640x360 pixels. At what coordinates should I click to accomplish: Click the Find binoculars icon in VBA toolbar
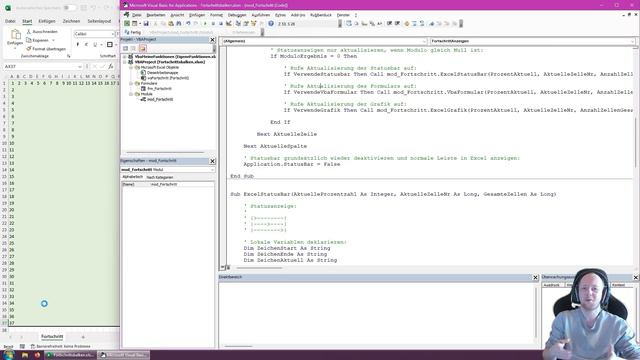pyautogui.click(x=179, y=24)
